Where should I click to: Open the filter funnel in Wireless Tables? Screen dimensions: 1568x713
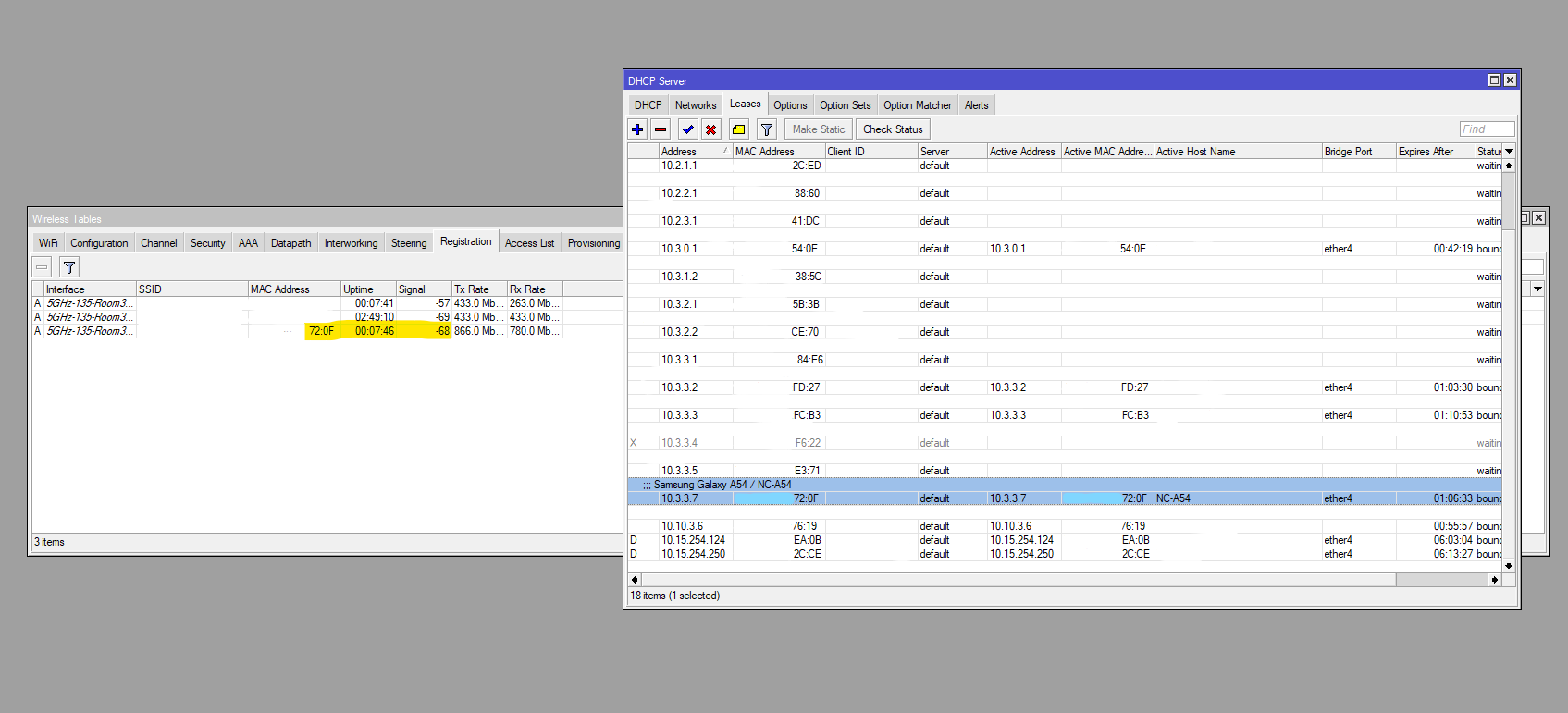pos(69,267)
